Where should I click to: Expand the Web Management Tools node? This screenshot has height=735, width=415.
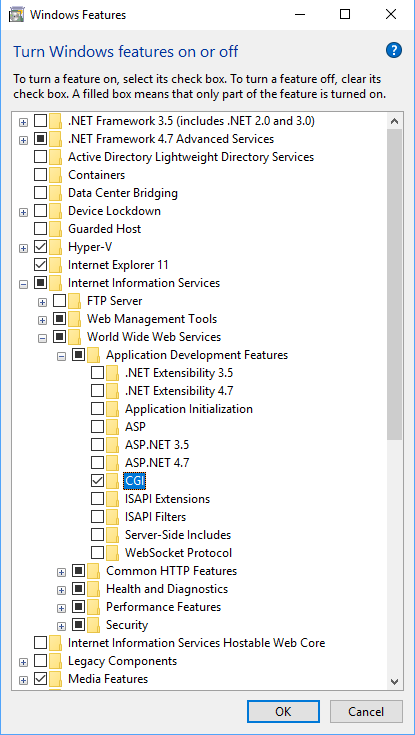[42, 320]
